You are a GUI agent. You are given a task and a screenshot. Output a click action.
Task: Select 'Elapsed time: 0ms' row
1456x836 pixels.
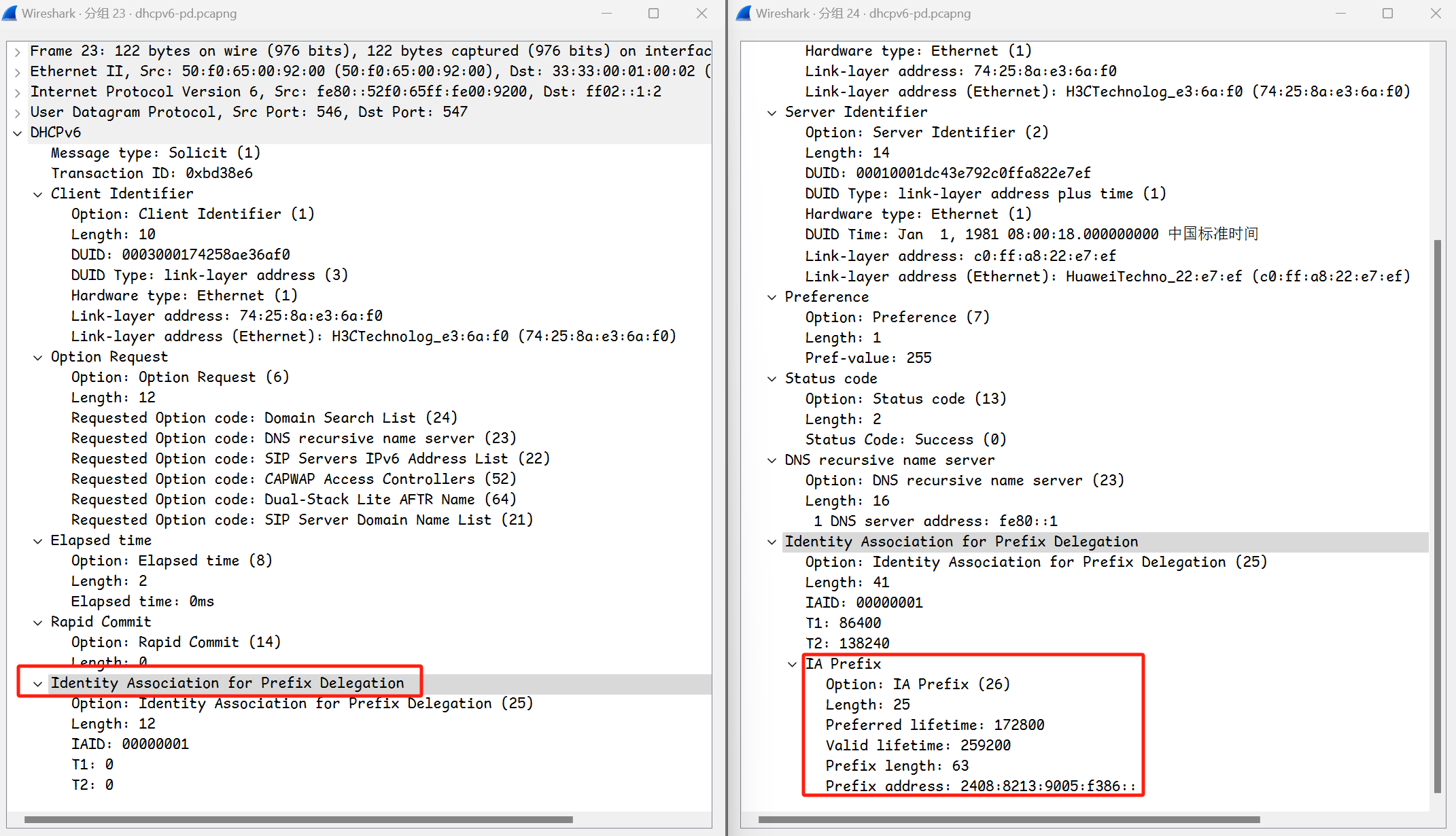pyautogui.click(x=143, y=602)
